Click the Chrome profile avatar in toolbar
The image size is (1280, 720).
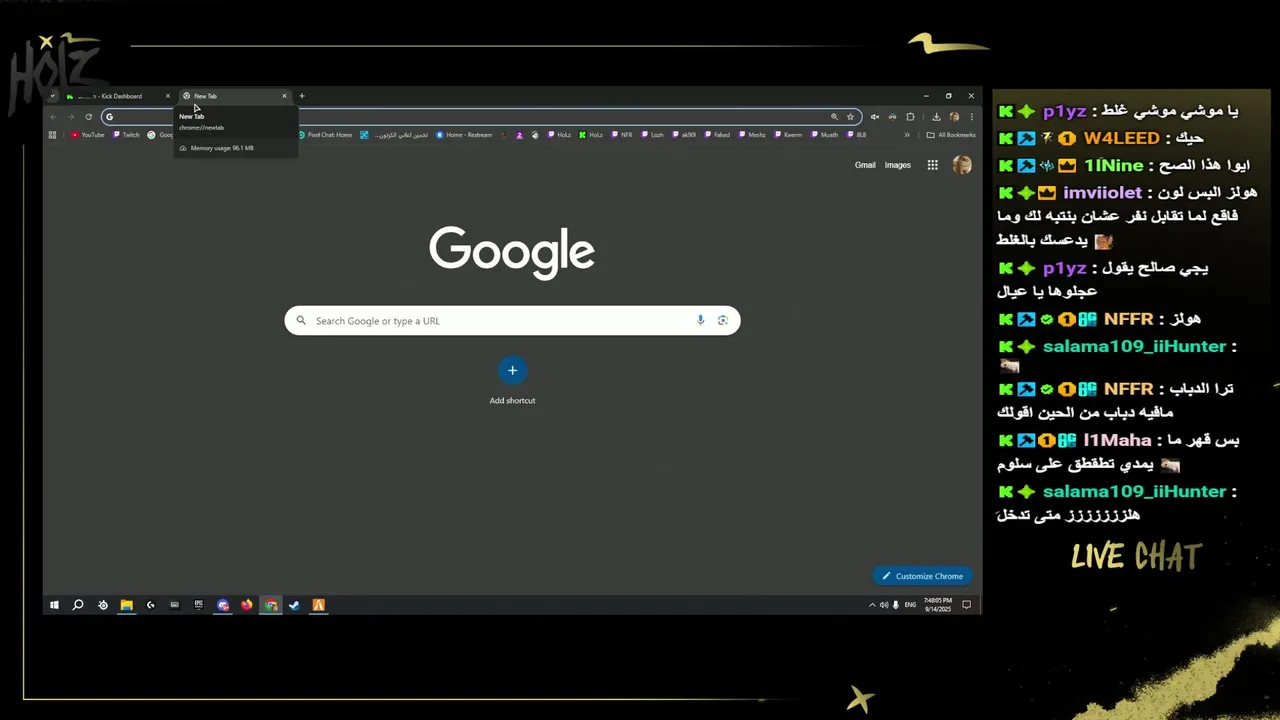(x=954, y=117)
